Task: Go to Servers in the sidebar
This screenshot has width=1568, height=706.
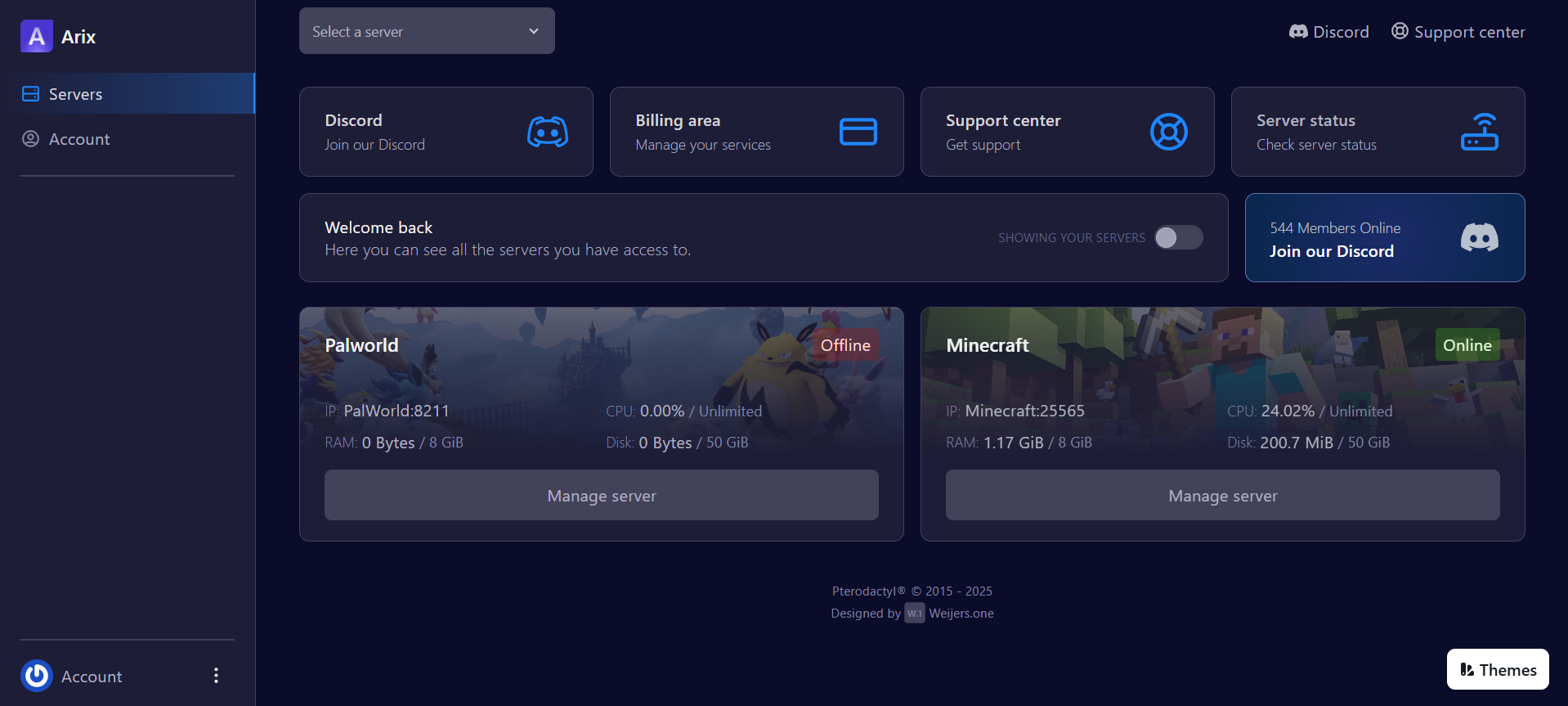Action: pos(75,94)
